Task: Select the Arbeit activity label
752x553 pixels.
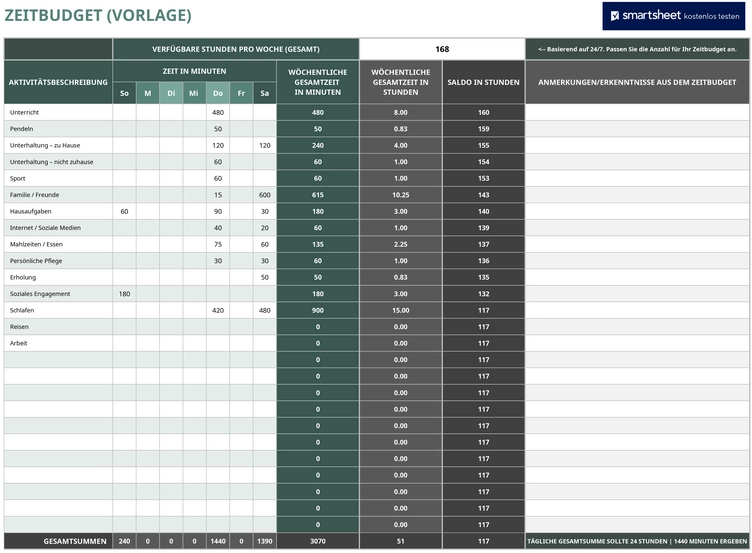Action: [x=19, y=343]
